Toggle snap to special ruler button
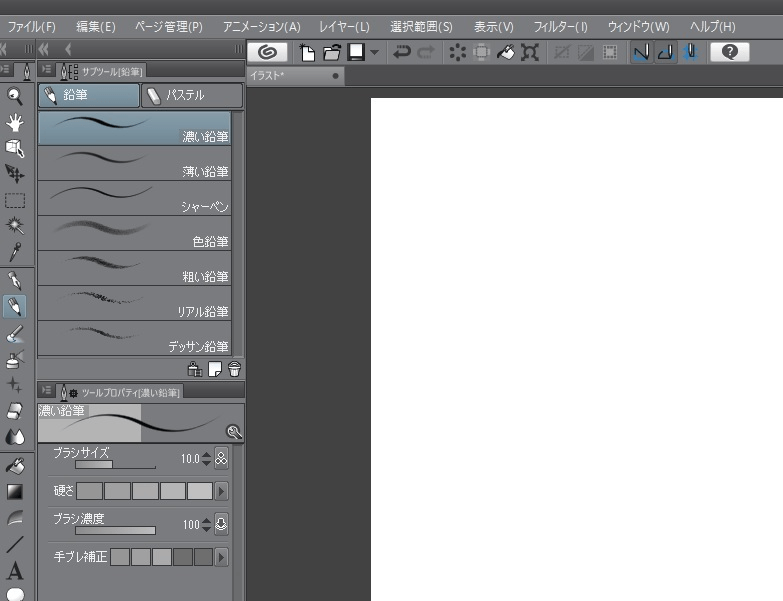This screenshot has height=601, width=783. point(665,53)
